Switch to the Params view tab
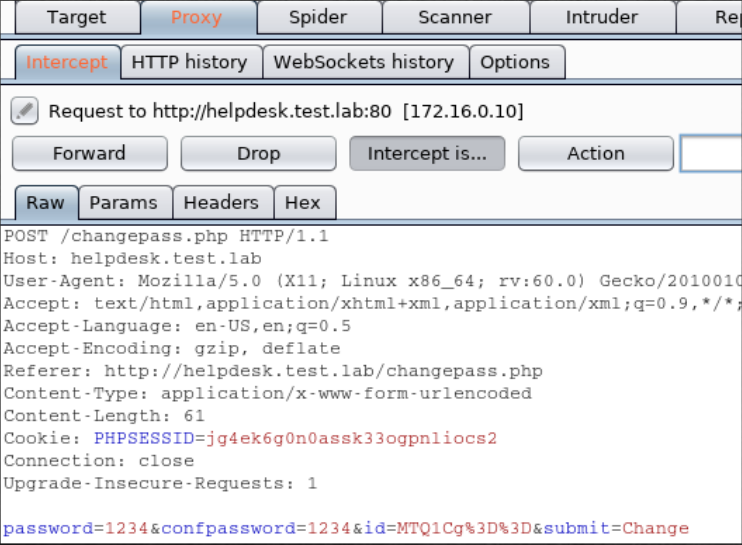Image resolution: width=742 pixels, height=545 pixels. (123, 203)
